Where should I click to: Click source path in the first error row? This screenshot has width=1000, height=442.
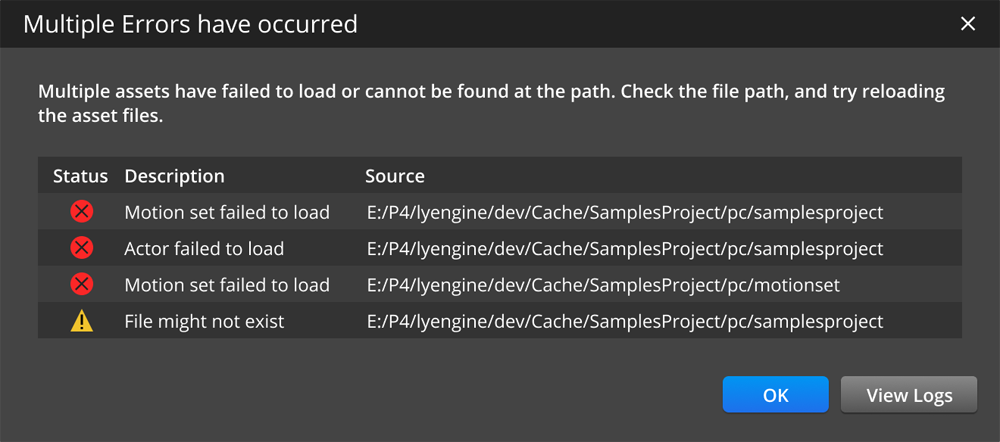pos(624,212)
